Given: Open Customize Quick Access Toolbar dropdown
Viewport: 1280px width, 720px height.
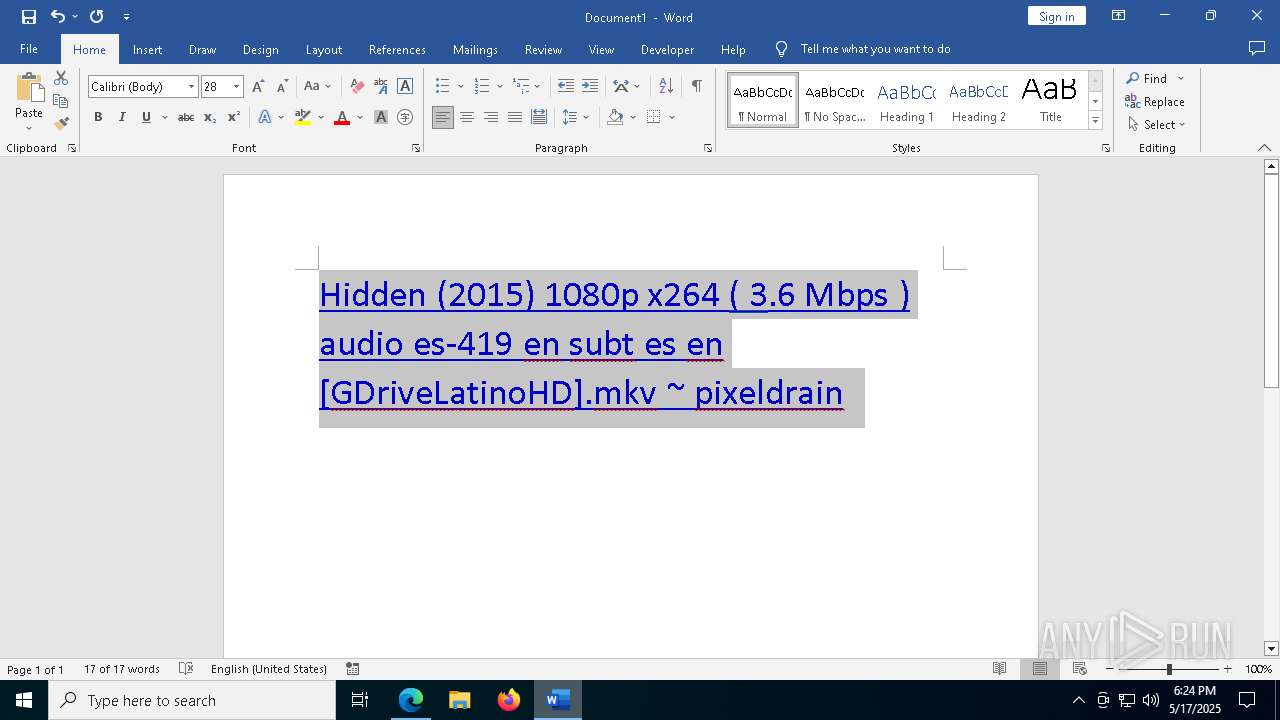Looking at the screenshot, I should pos(126,17).
